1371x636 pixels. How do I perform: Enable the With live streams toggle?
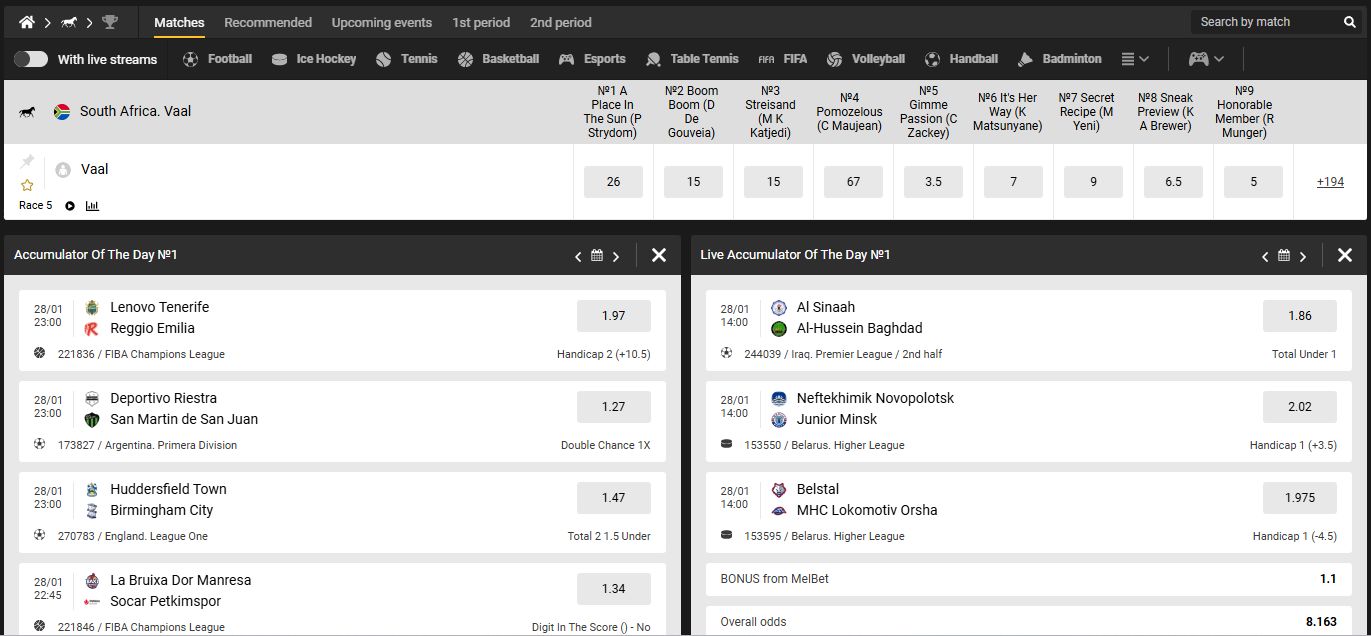point(30,59)
